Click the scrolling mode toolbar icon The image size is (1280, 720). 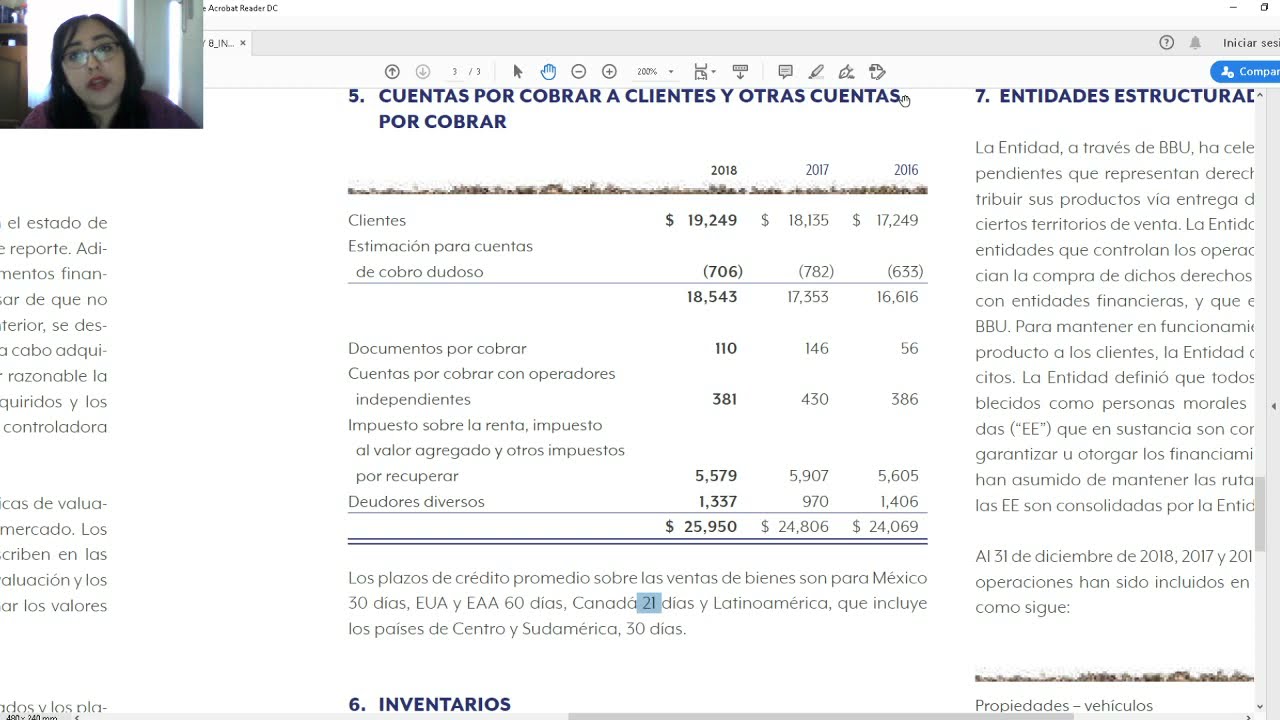[740, 72]
